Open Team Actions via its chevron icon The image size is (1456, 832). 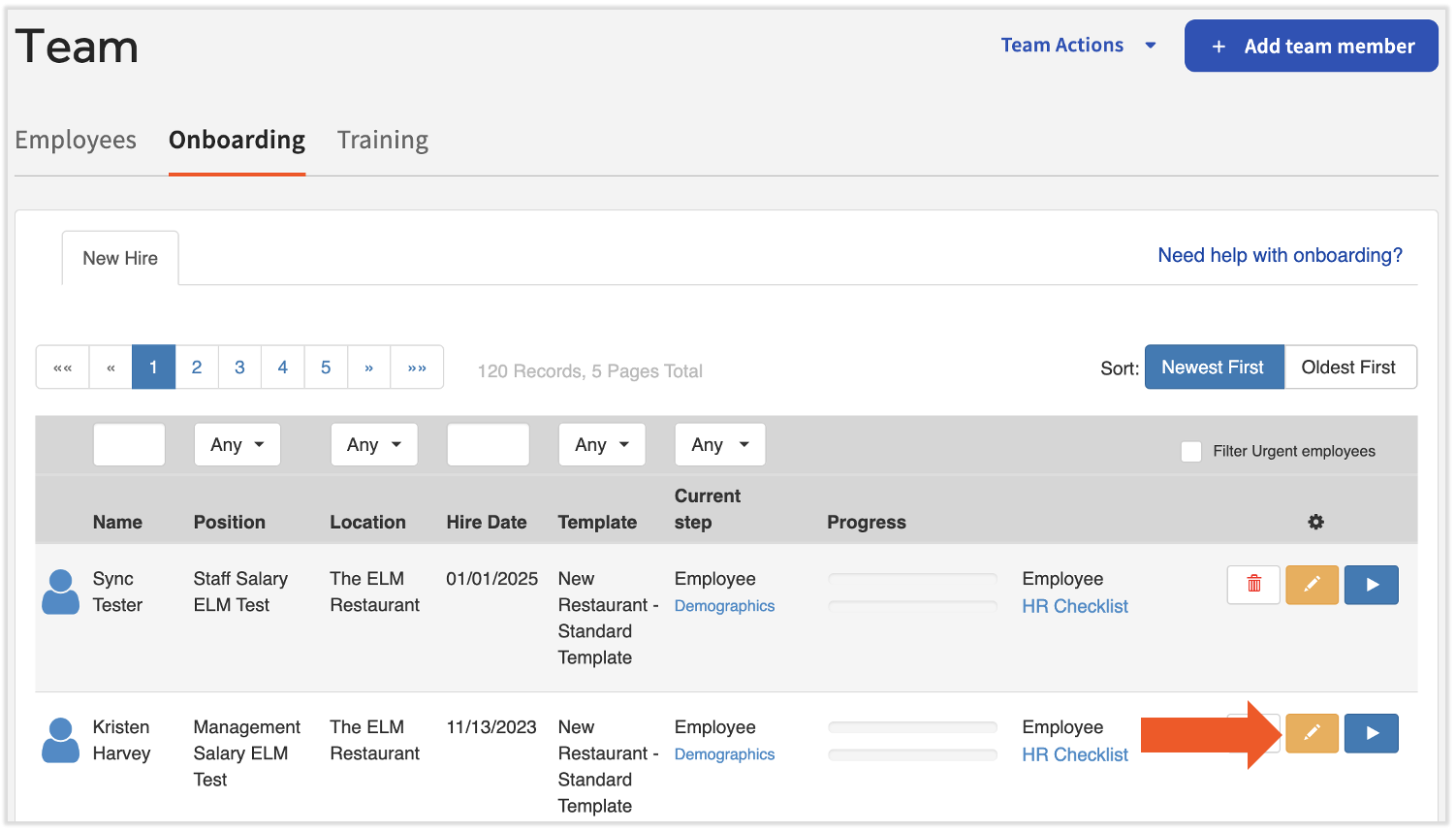pos(1151,45)
